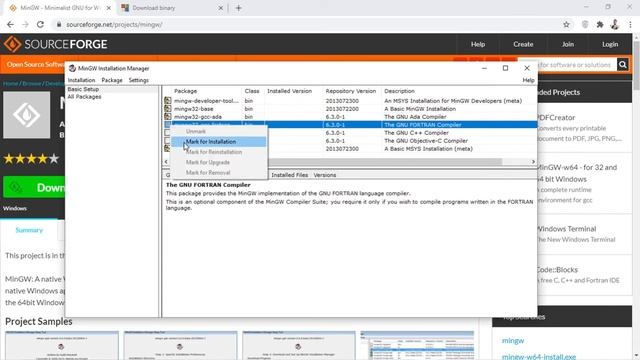Click the MinGW Installation Manager title icon
Viewport: 640px width, 360px height.
[x=72, y=68]
